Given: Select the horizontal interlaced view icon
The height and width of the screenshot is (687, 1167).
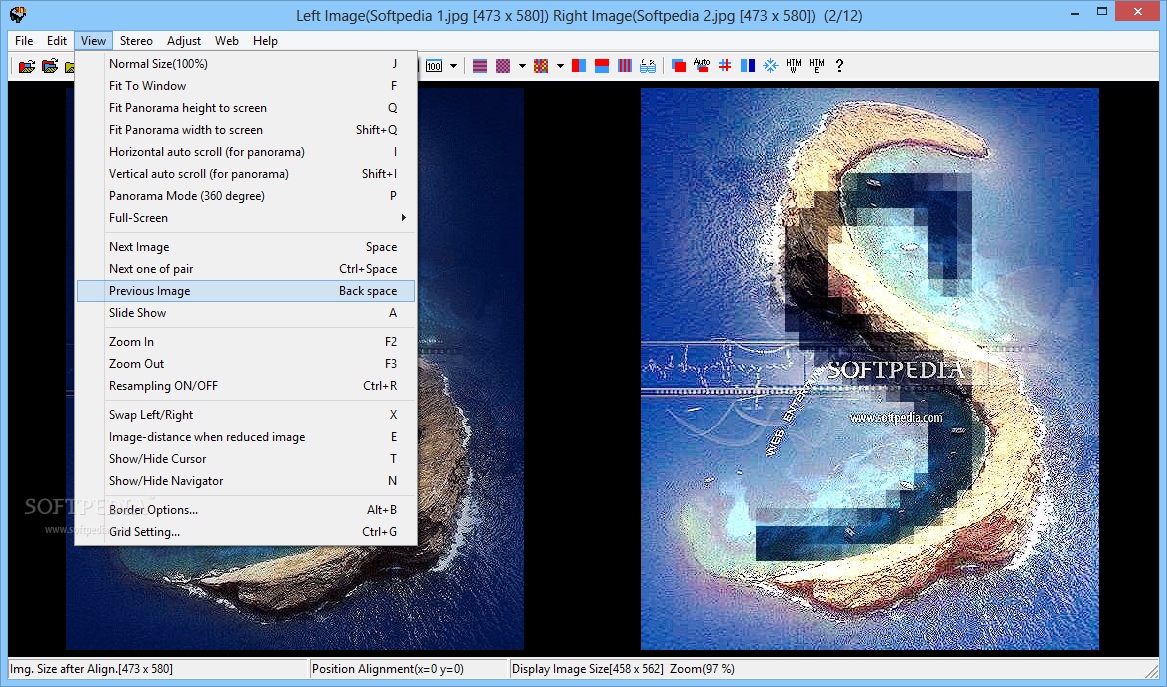Looking at the screenshot, I should coord(480,66).
